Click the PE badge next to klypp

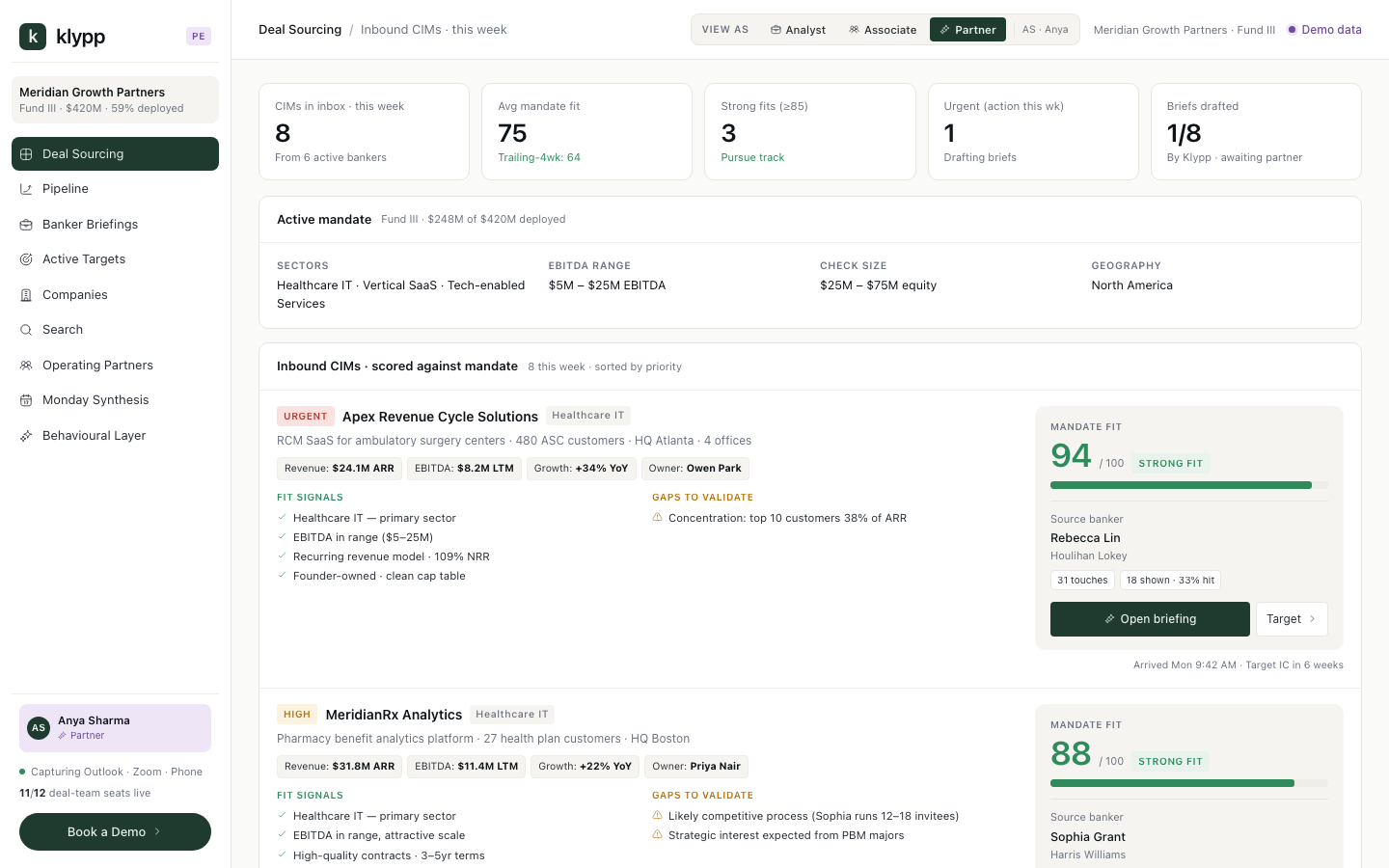(x=199, y=37)
